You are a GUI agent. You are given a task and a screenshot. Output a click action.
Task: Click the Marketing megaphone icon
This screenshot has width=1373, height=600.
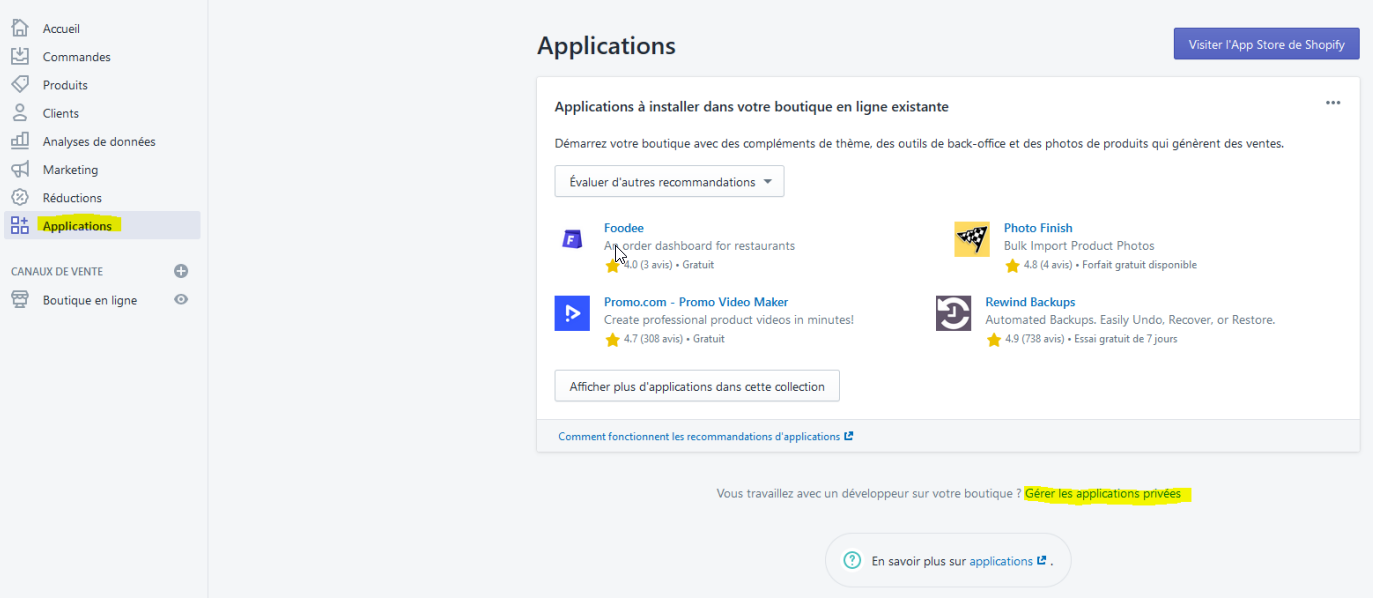pos(19,169)
